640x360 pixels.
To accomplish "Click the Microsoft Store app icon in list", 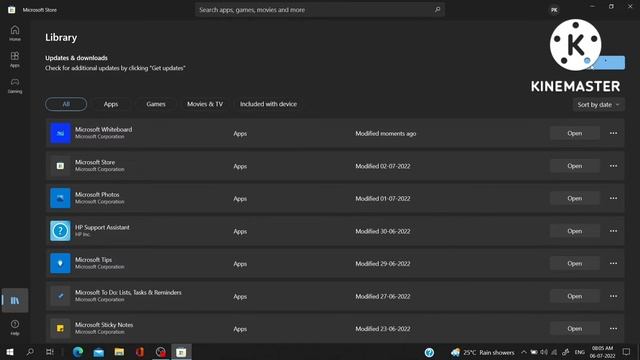I will pos(60,166).
